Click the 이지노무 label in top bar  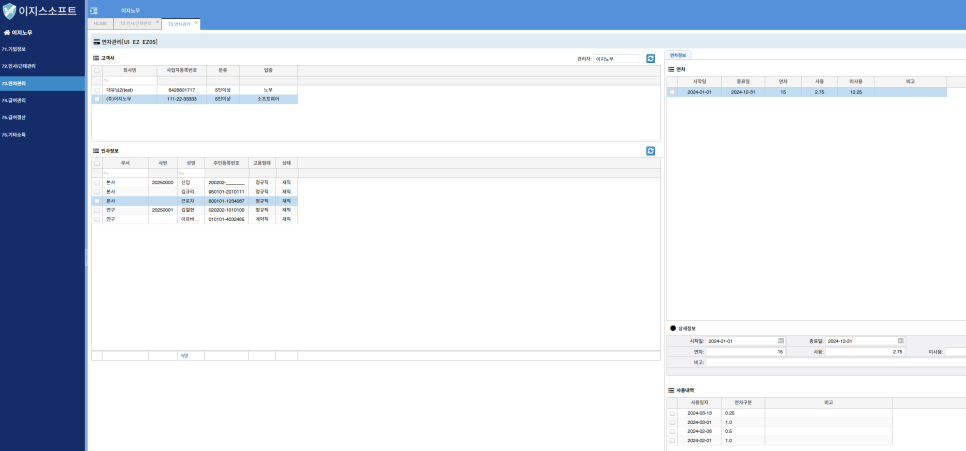tap(131, 11)
